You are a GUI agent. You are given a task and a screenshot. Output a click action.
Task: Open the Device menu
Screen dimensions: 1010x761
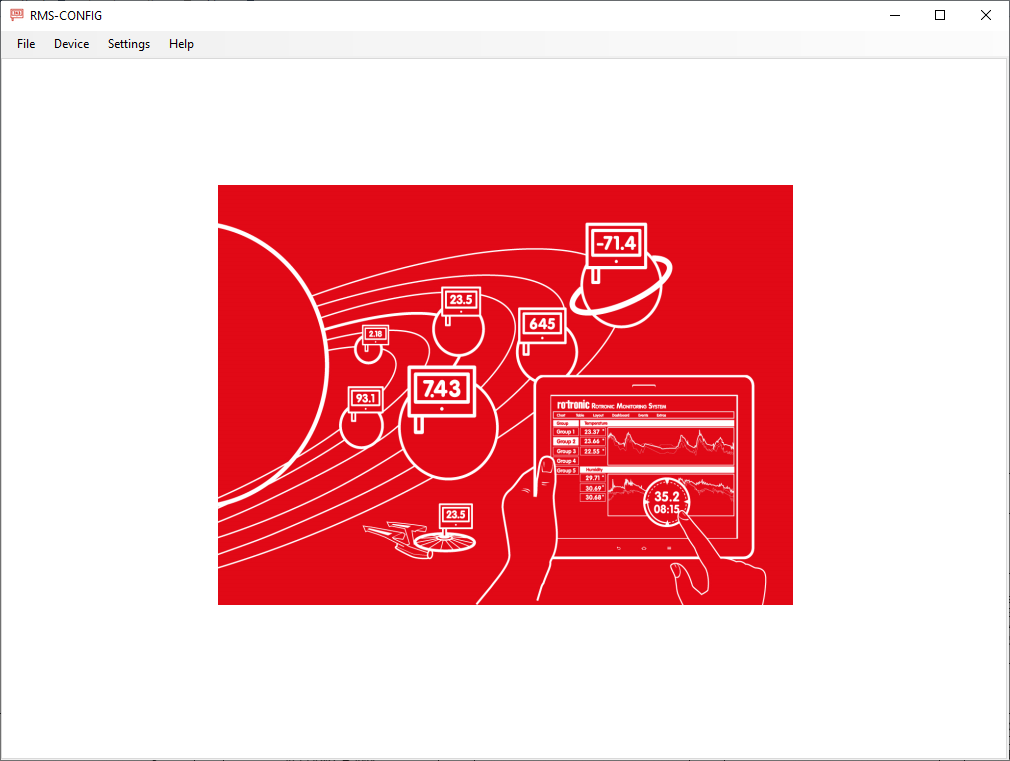click(71, 44)
